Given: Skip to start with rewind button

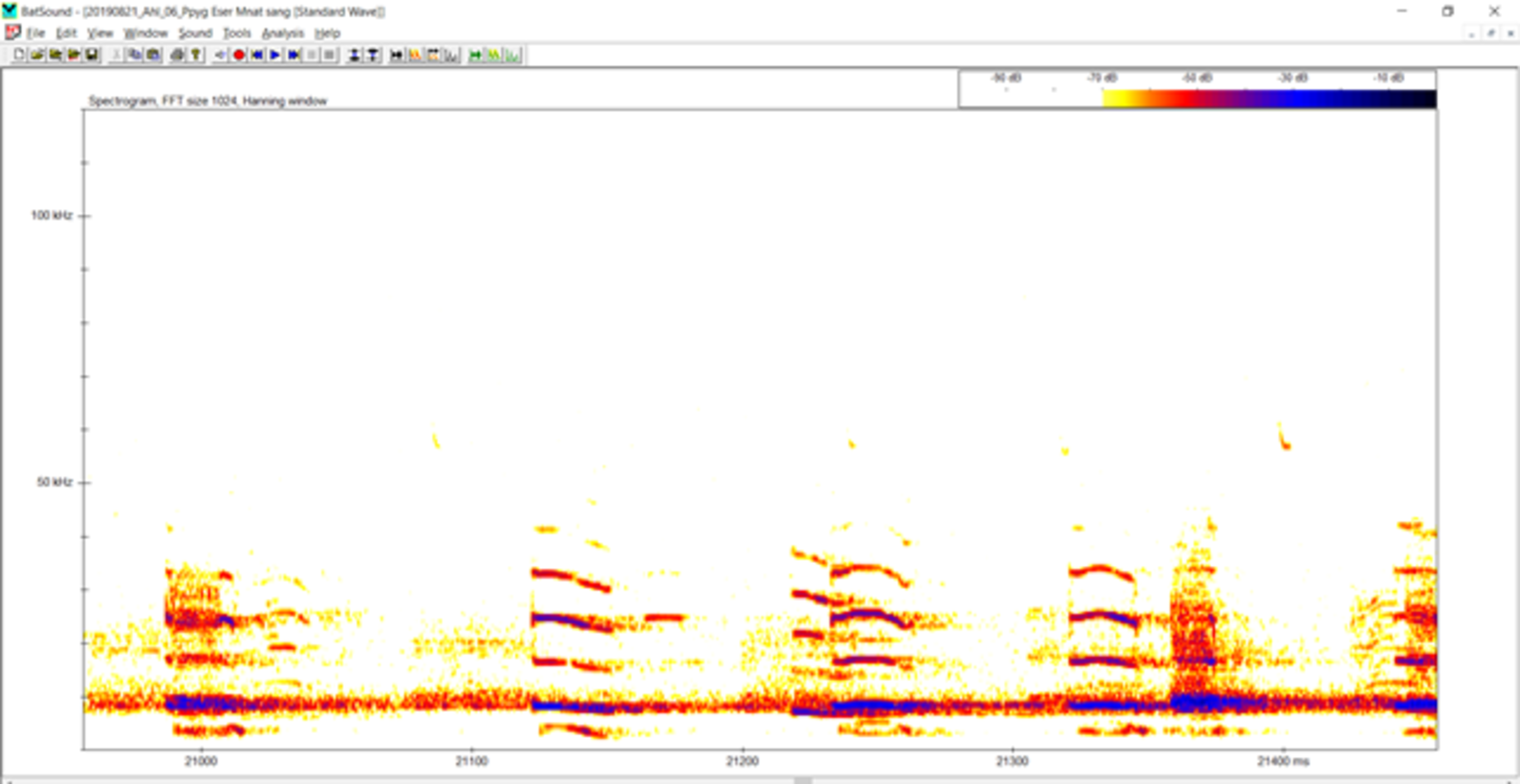Looking at the screenshot, I should point(257,55).
